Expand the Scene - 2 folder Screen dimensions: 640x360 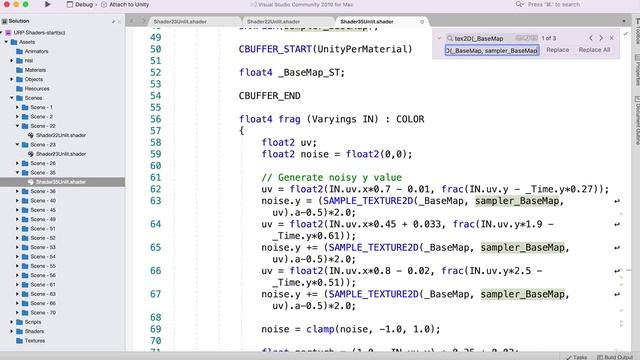click(x=18, y=117)
